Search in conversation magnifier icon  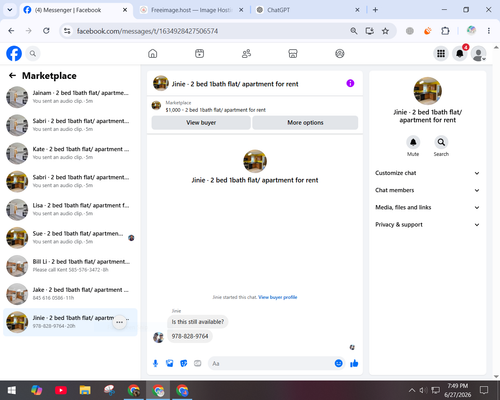pyautogui.click(x=441, y=142)
